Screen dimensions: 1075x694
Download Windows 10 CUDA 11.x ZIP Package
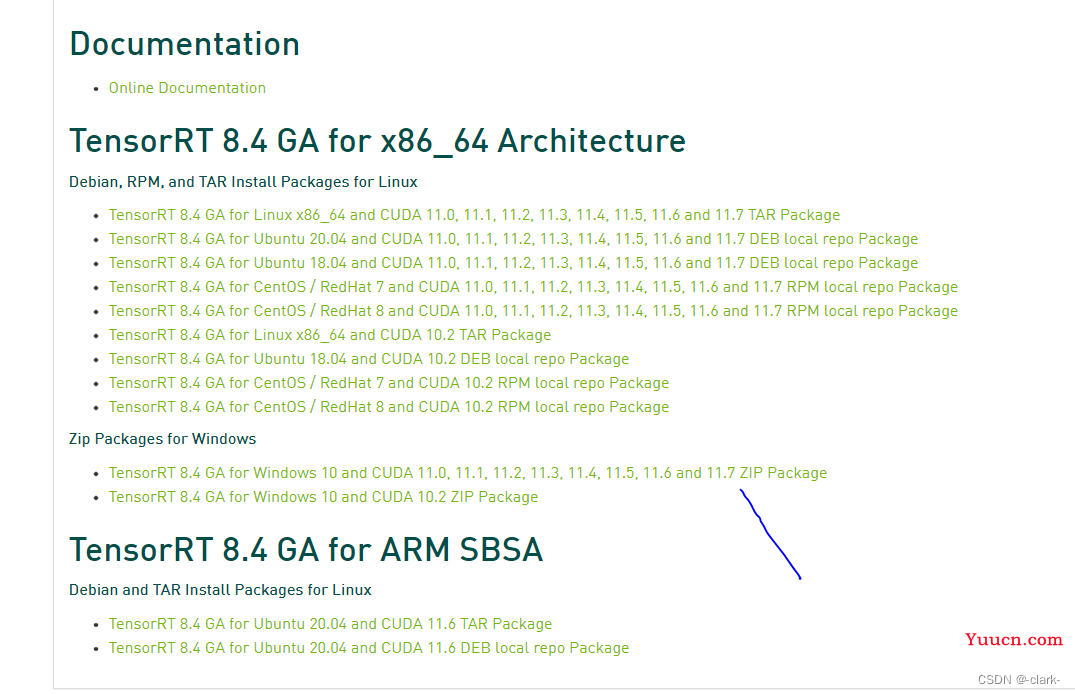pos(468,472)
